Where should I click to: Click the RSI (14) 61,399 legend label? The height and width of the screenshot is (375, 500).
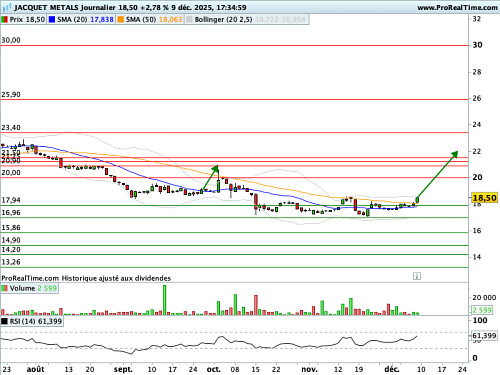tap(32, 321)
